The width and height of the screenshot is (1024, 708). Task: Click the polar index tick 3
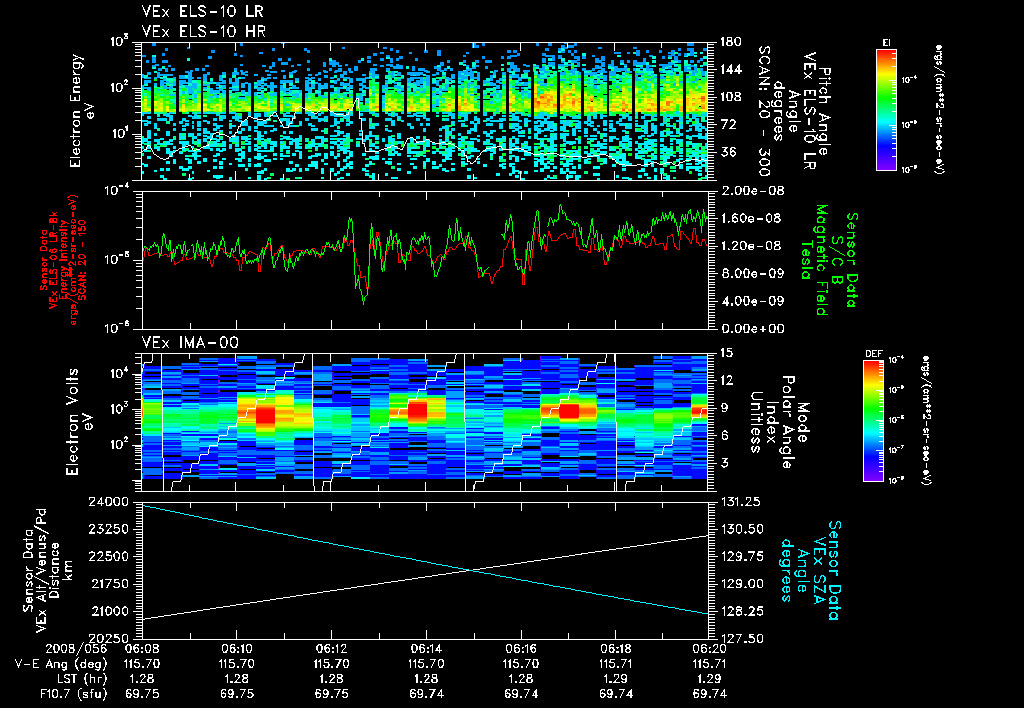pos(724,463)
